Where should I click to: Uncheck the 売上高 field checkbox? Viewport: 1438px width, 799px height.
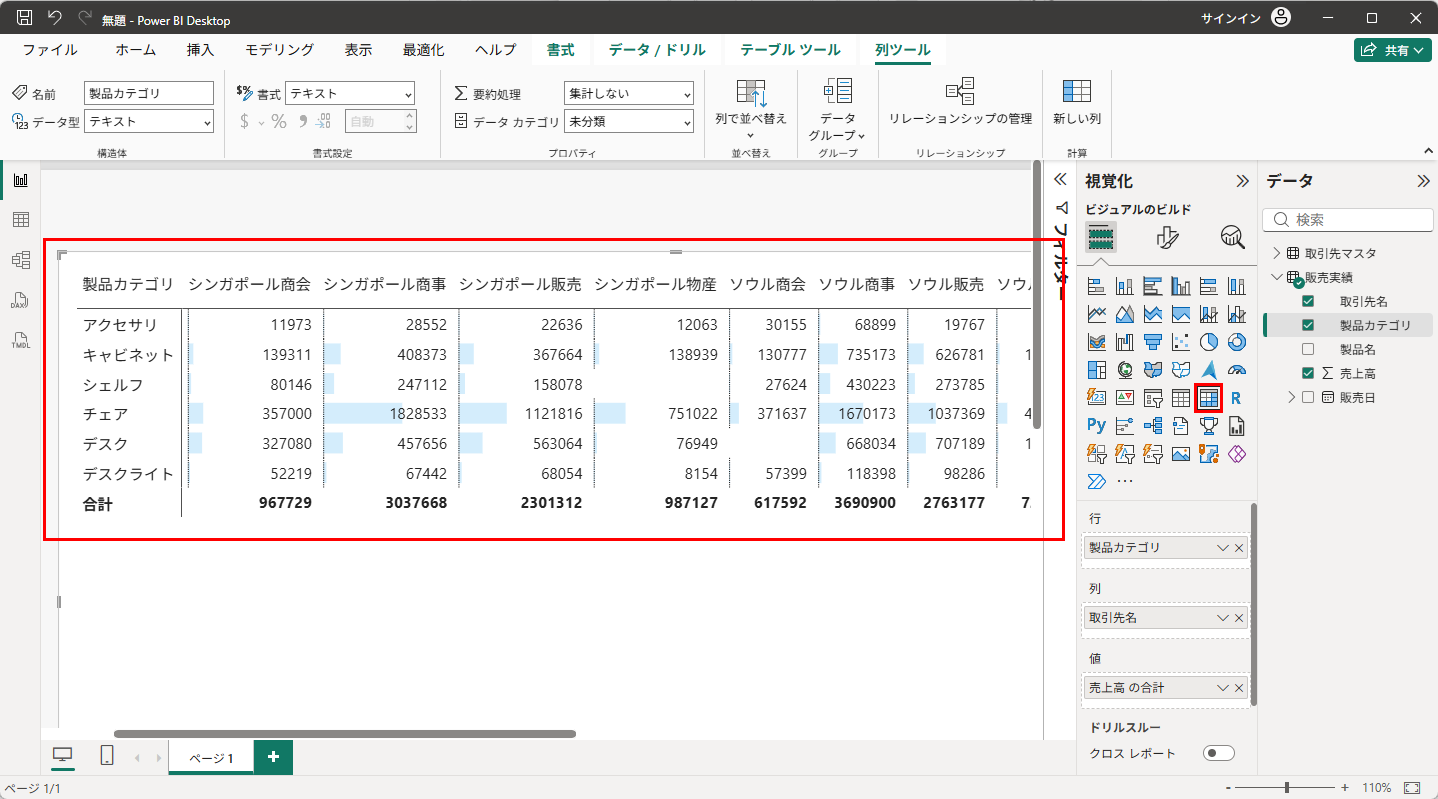click(1308, 373)
